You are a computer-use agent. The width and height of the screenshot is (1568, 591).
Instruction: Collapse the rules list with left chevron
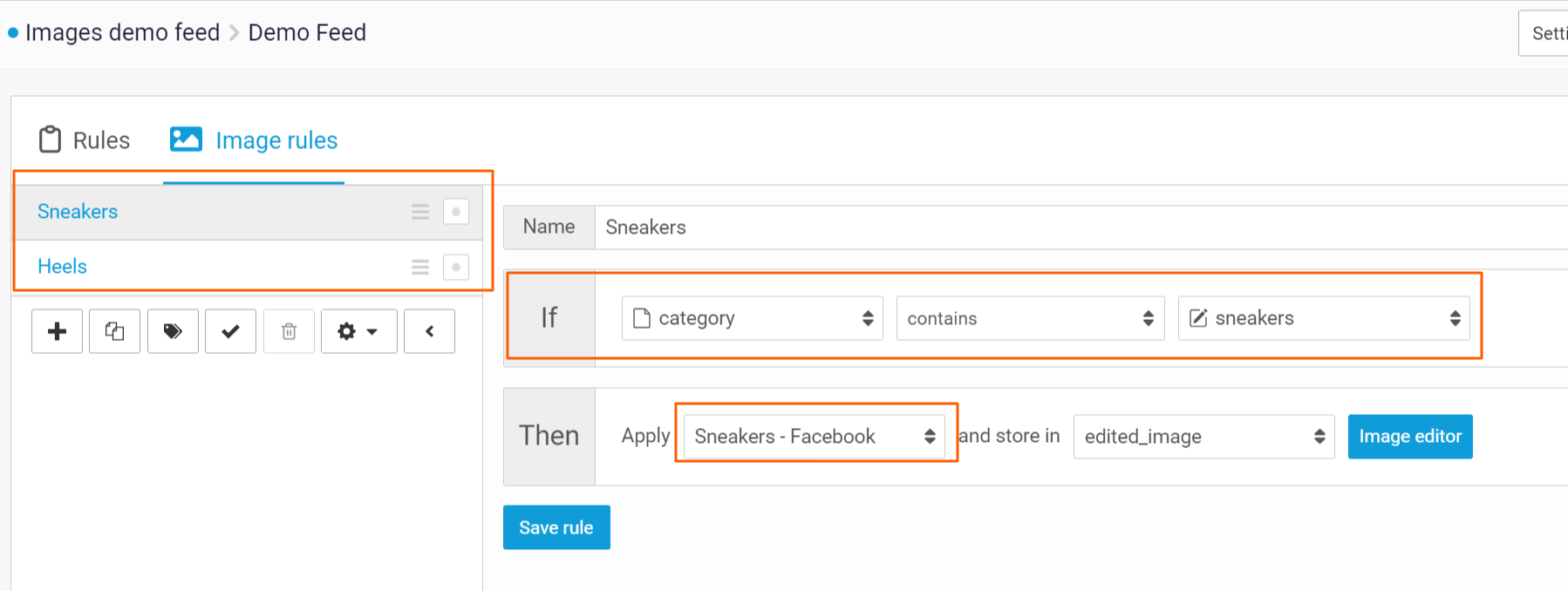tap(429, 331)
